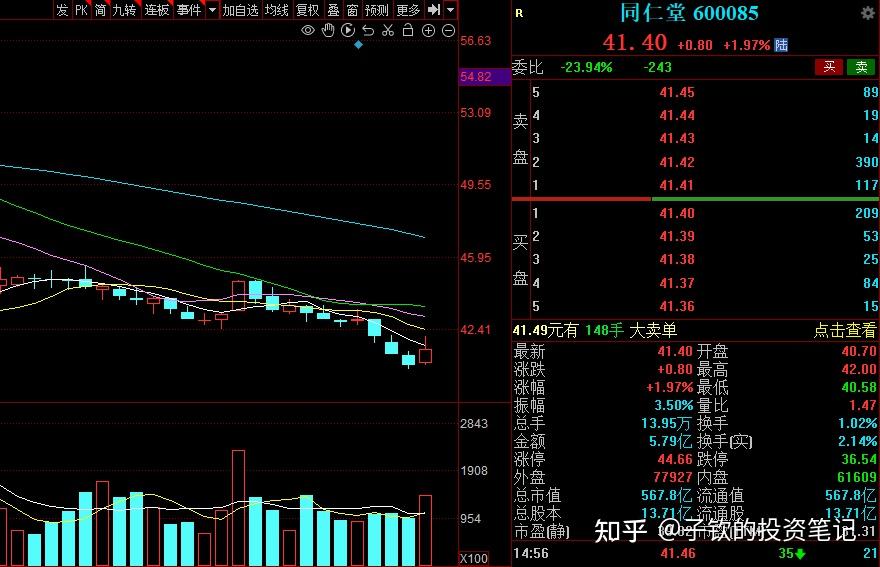Select buy level 4 price 41.37
This screenshot has height=567, width=880.
tap(677, 283)
